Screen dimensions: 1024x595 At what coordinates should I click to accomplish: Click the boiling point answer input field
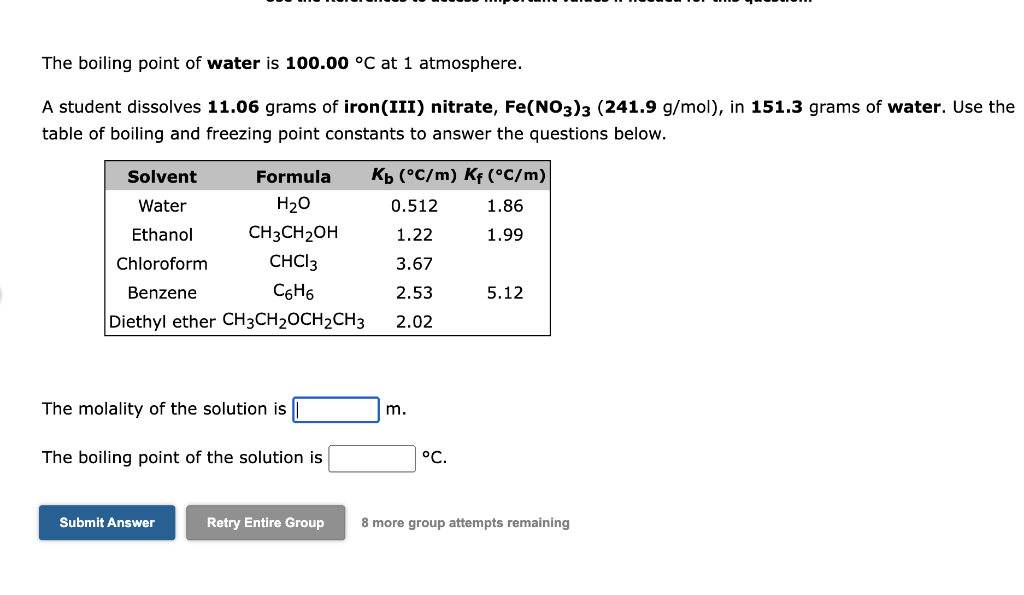(x=371, y=458)
